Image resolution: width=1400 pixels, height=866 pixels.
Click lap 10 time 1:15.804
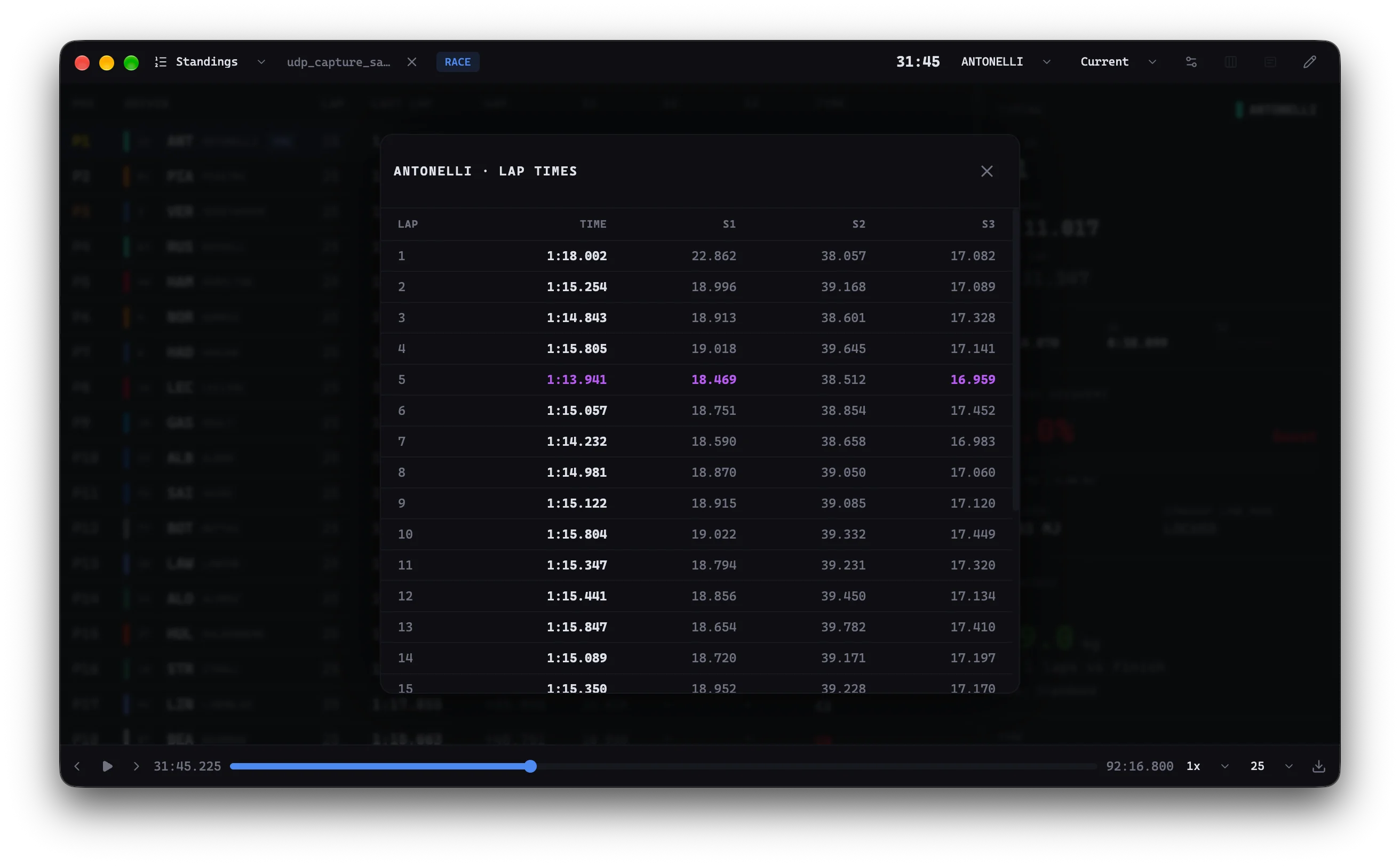[577, 534]
